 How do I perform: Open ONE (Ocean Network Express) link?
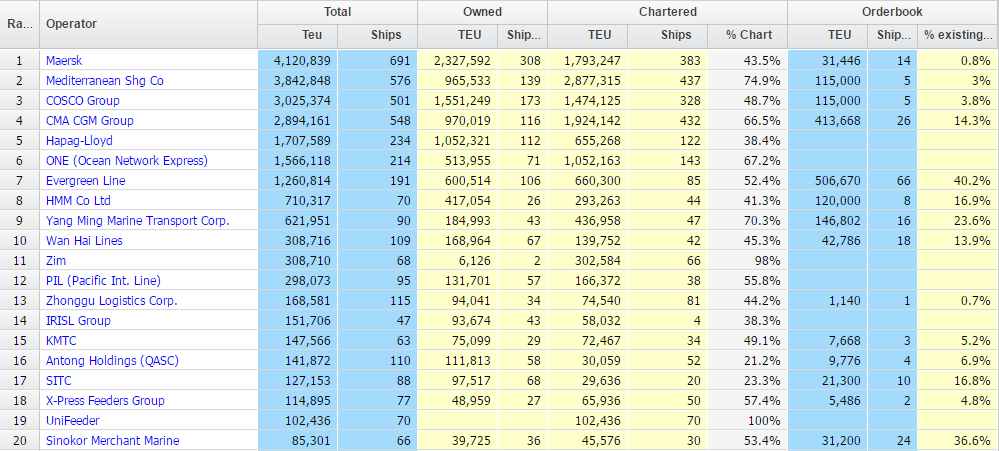tap(127, 161)
